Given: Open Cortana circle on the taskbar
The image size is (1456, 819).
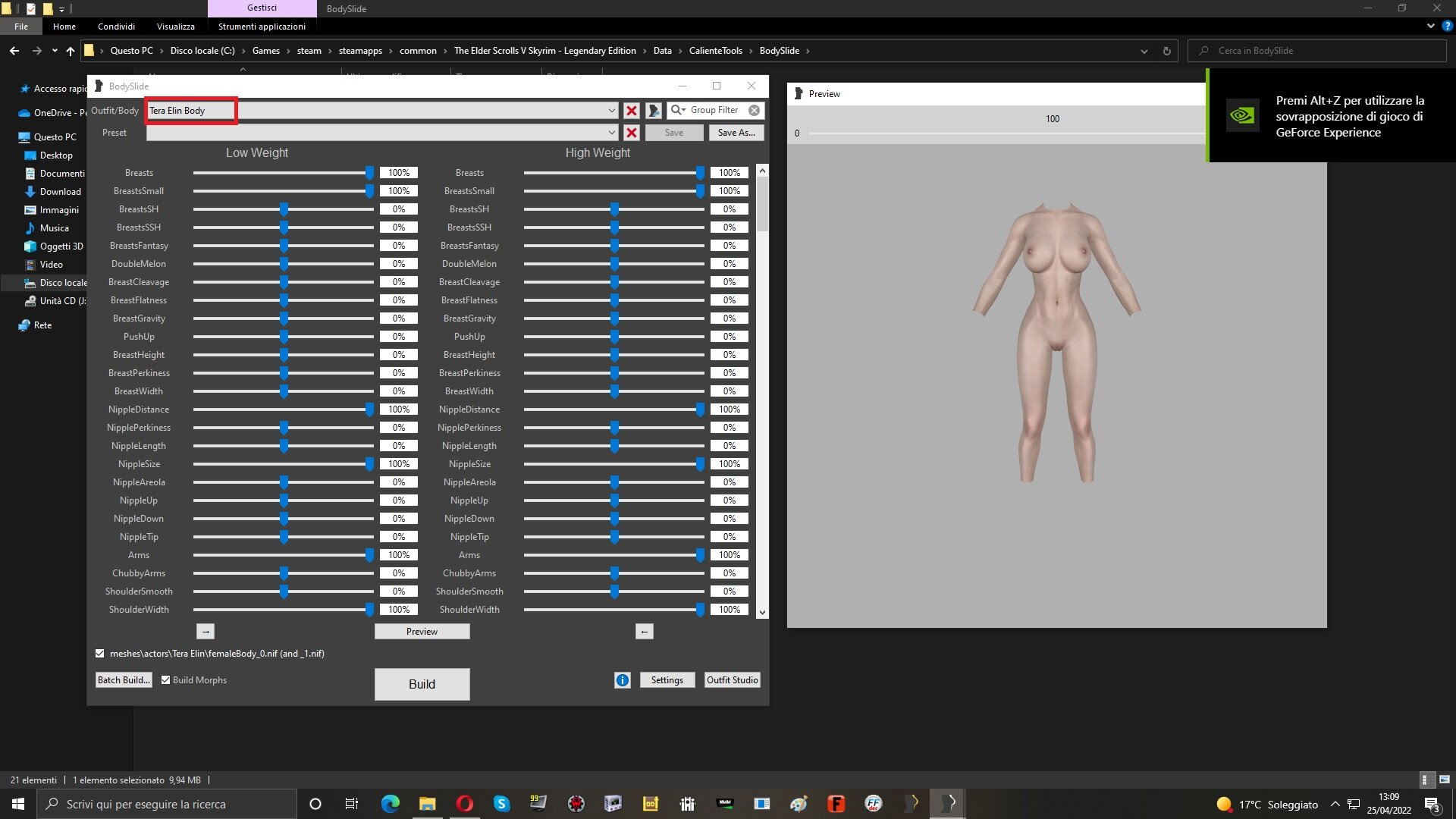Looking at the screenshot, I should 315,804.
